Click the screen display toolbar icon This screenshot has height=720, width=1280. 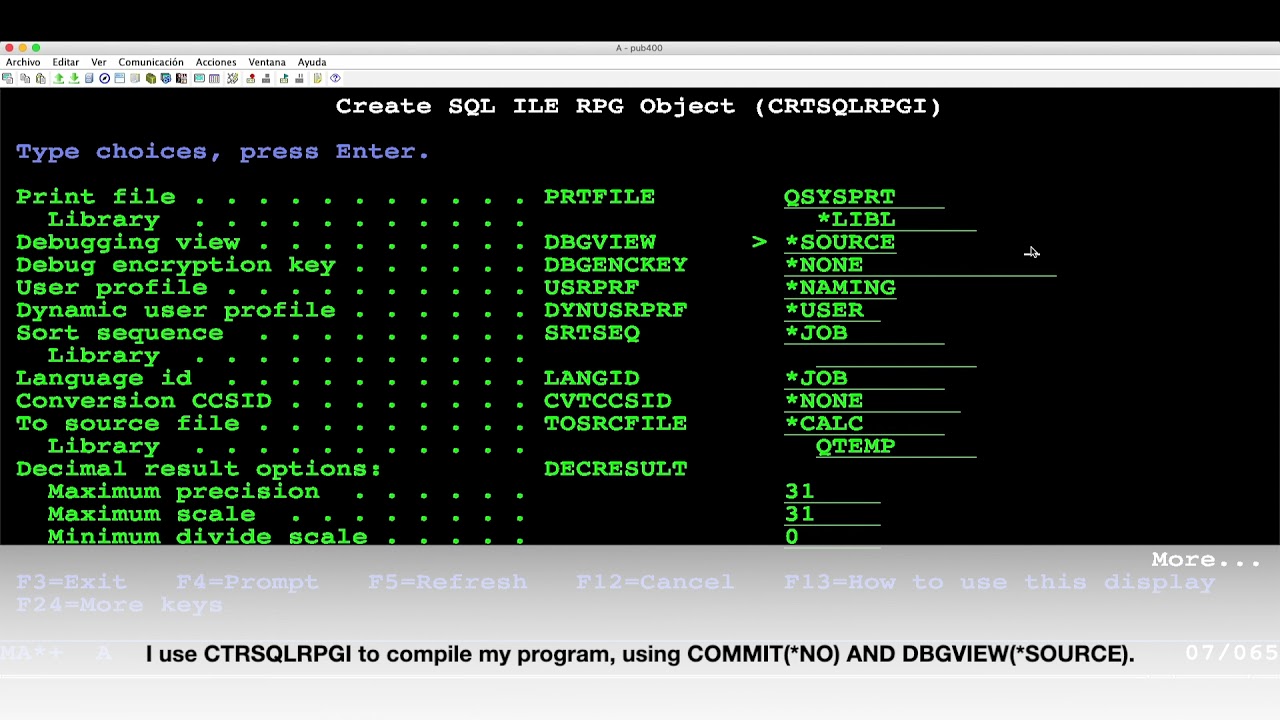coord(199,78)
